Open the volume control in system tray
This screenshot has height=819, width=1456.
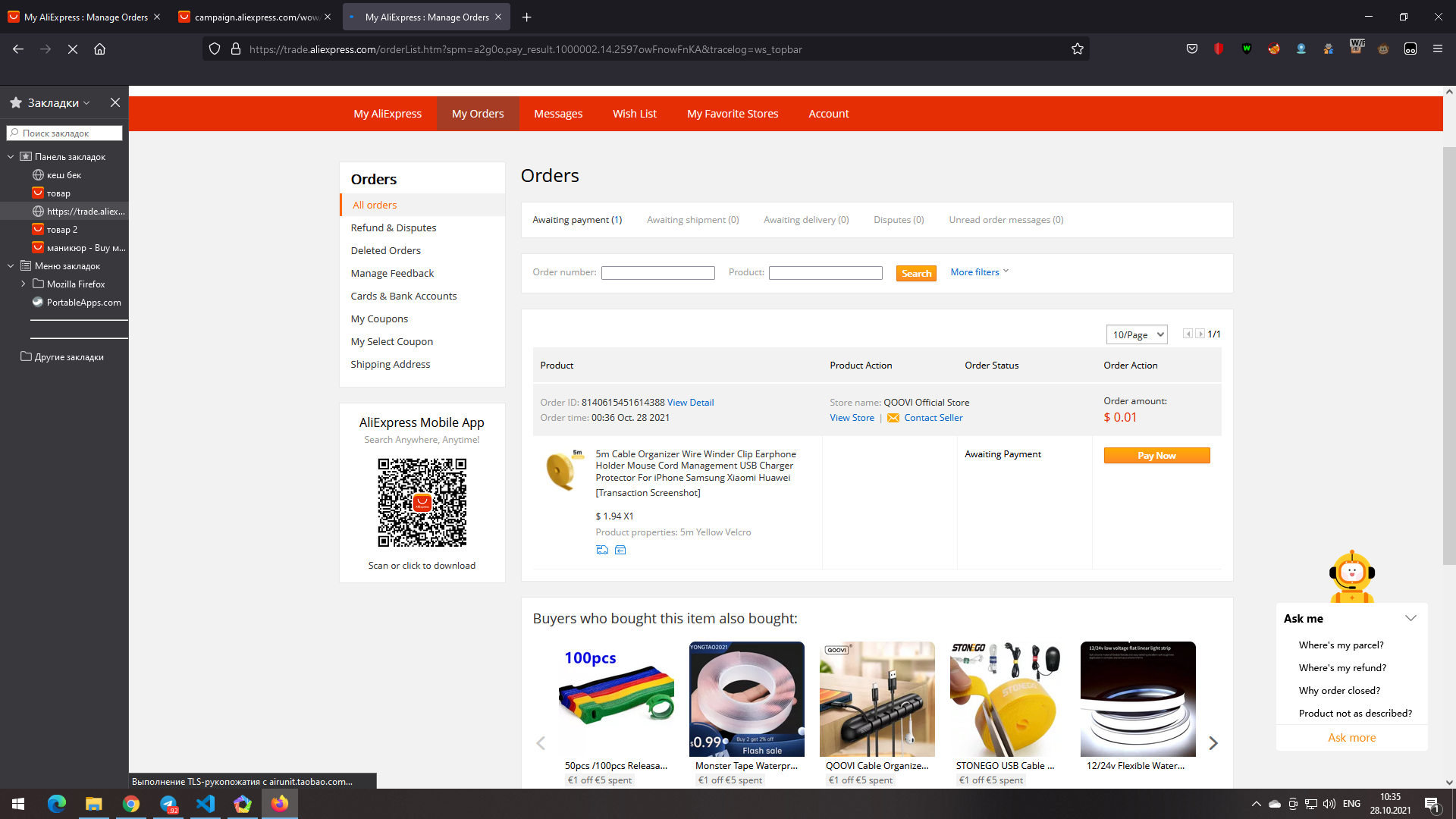click(x=1329, y=804)
